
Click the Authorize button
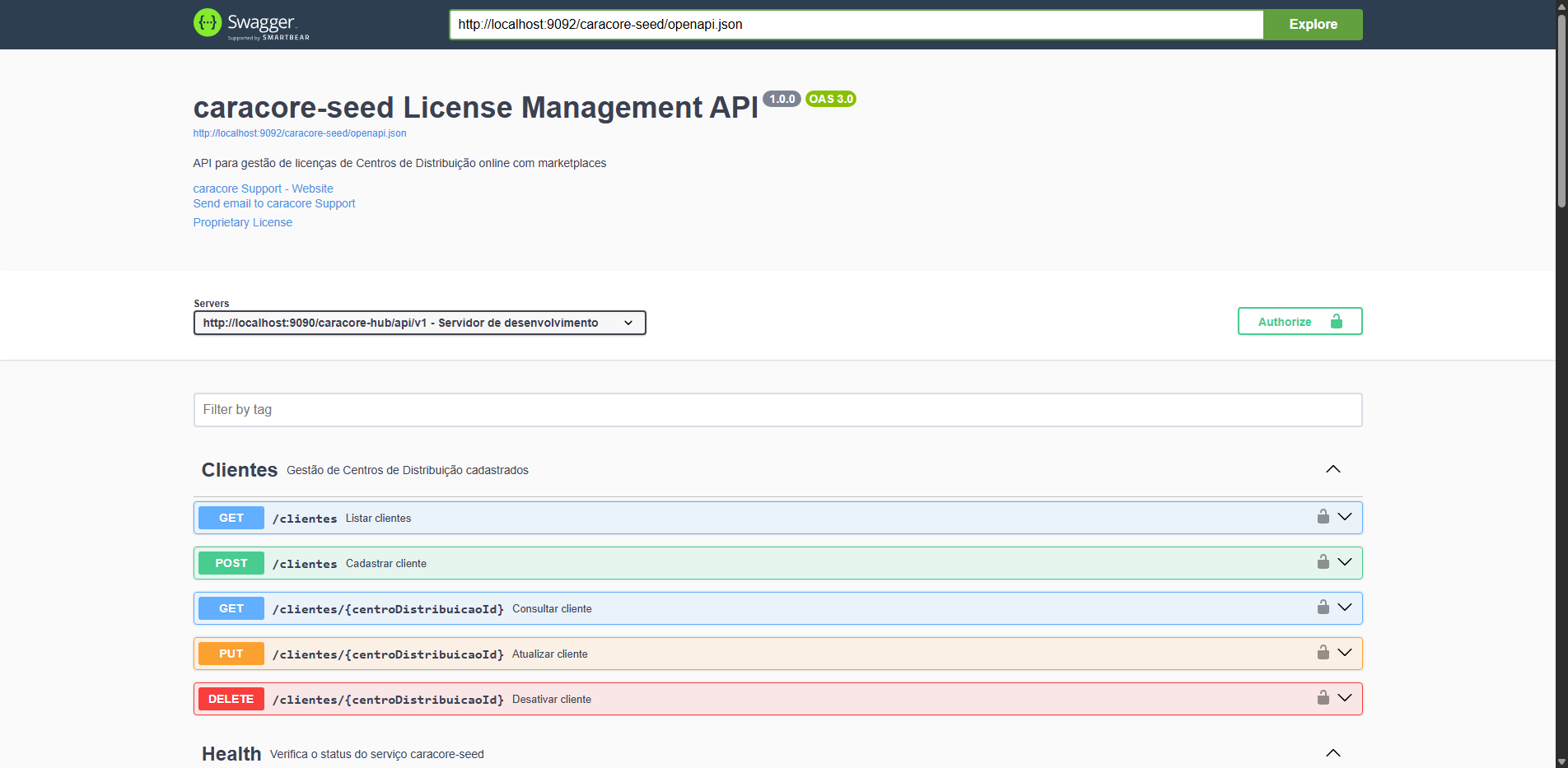click(x=1300, y=322)
